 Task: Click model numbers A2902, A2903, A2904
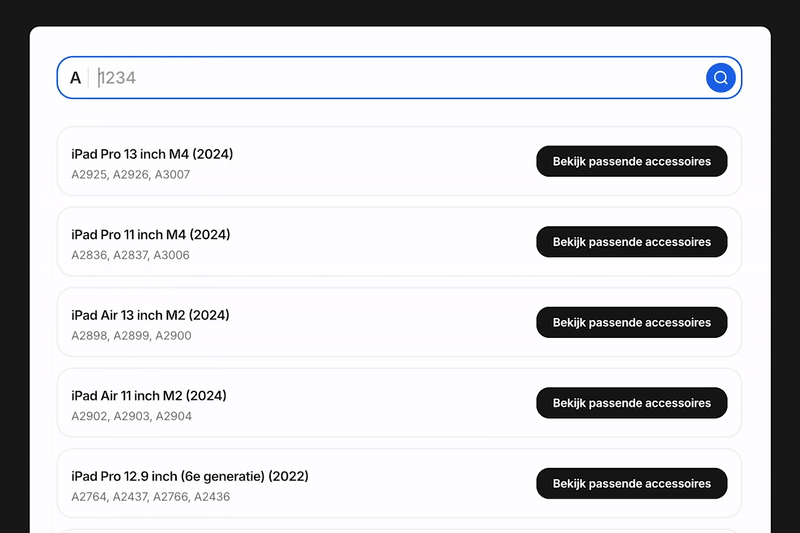click(132, 416)
